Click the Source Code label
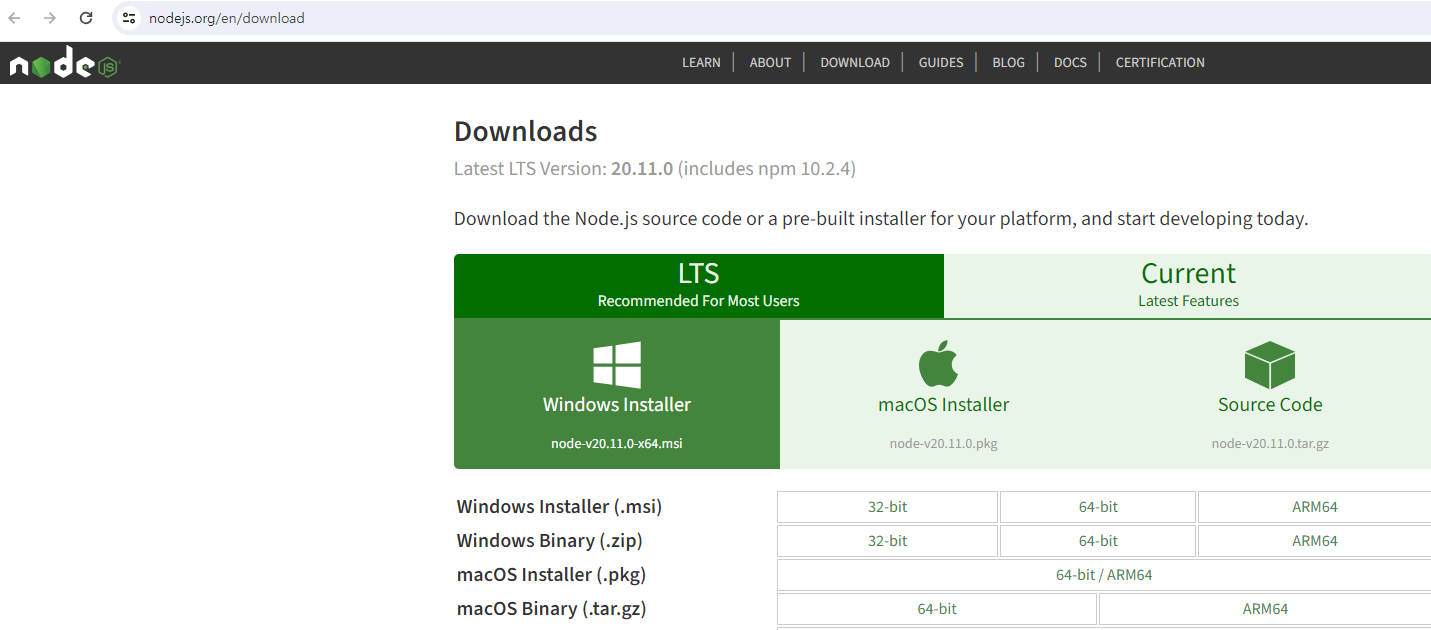The image size is (1431, 630). (x=1270, y=405)
